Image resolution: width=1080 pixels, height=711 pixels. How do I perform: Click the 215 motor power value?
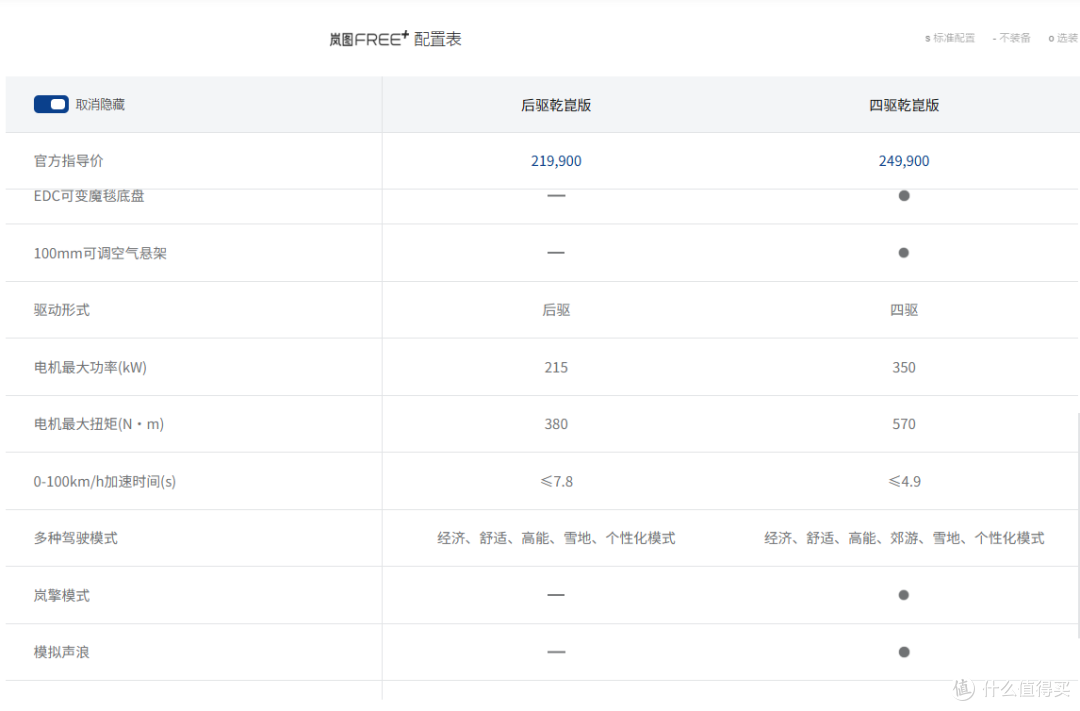click(x=556, y=367)
